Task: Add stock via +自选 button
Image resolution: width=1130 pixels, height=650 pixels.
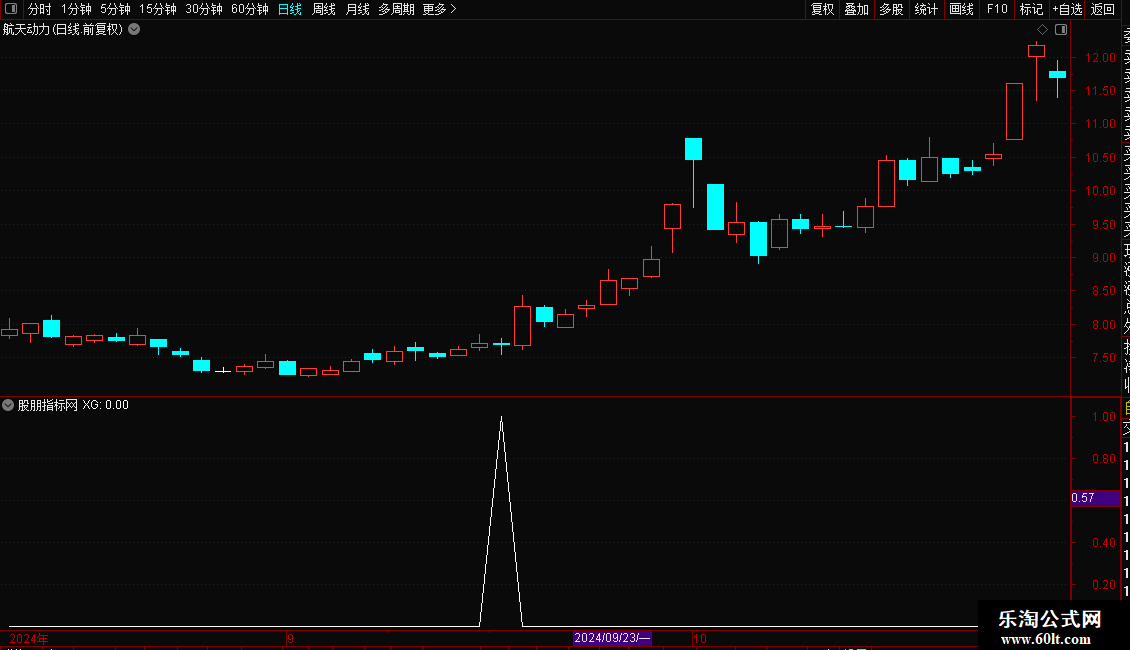Action: pos(1067,9)
